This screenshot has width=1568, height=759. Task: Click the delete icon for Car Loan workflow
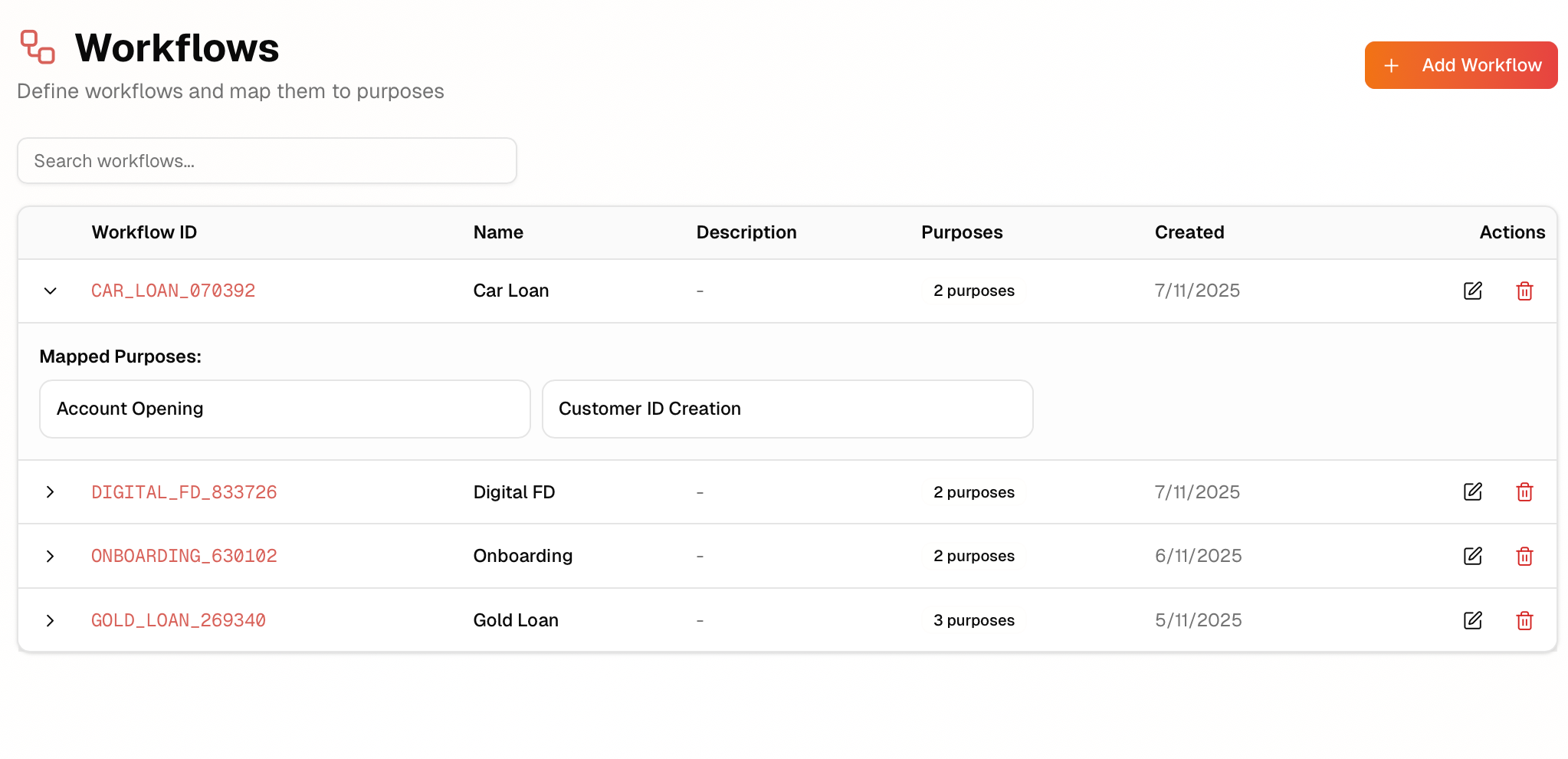coord(1524,291)
